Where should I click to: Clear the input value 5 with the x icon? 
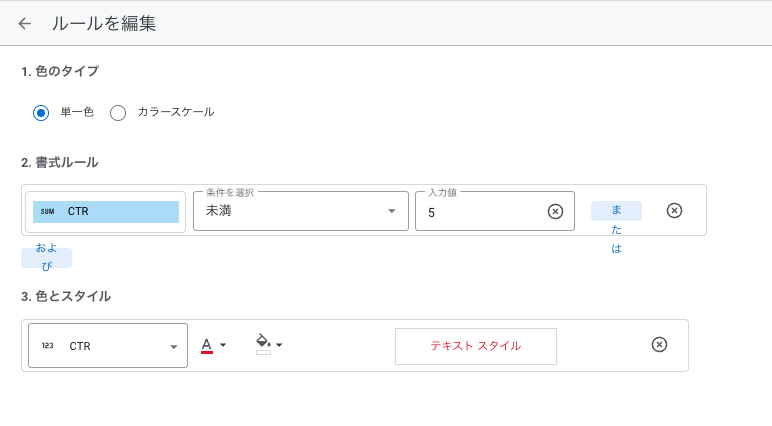point(555,211)
